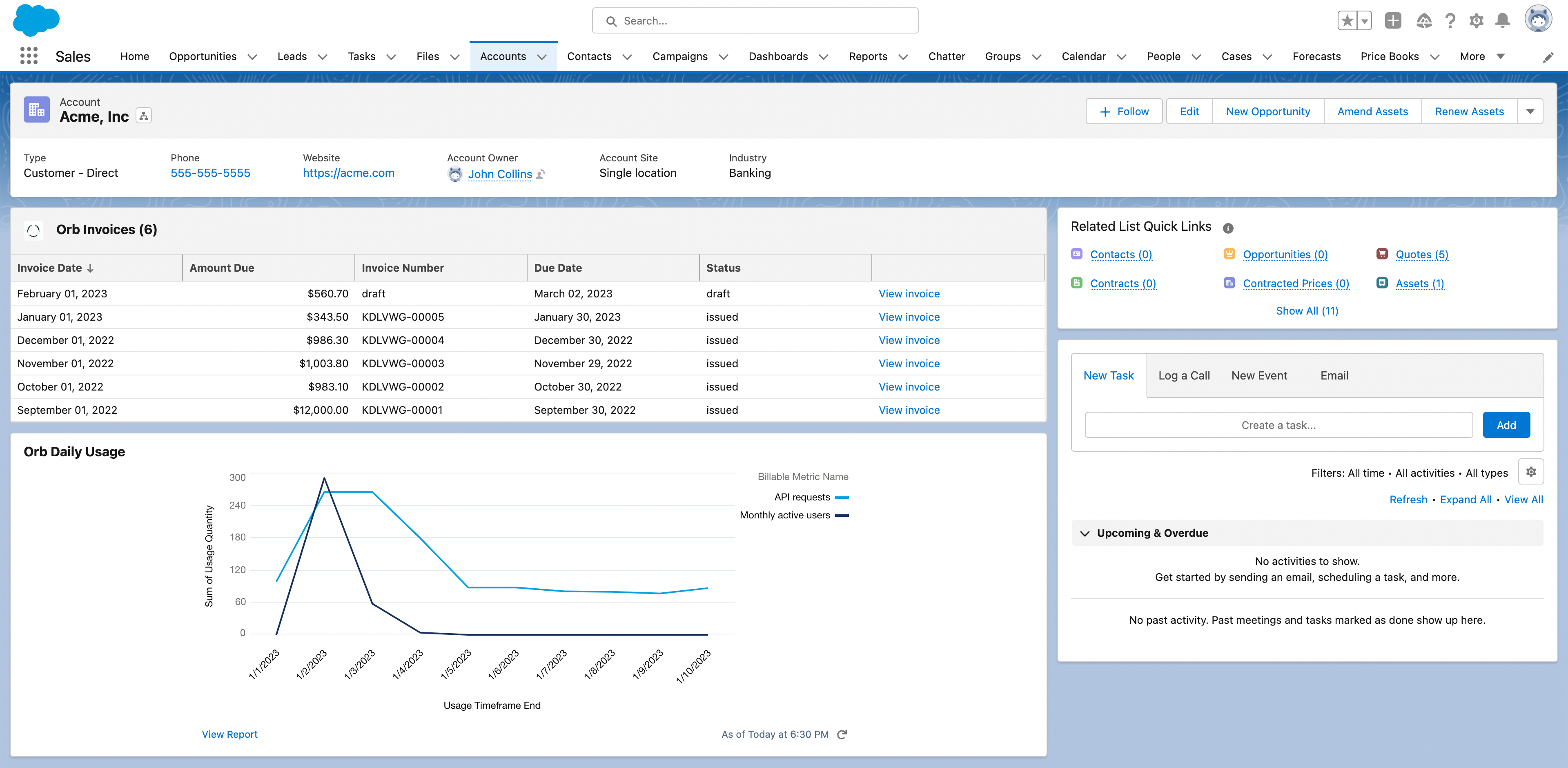Switch to the New Event tab

pyautogui.click(x=1259, y=376)
